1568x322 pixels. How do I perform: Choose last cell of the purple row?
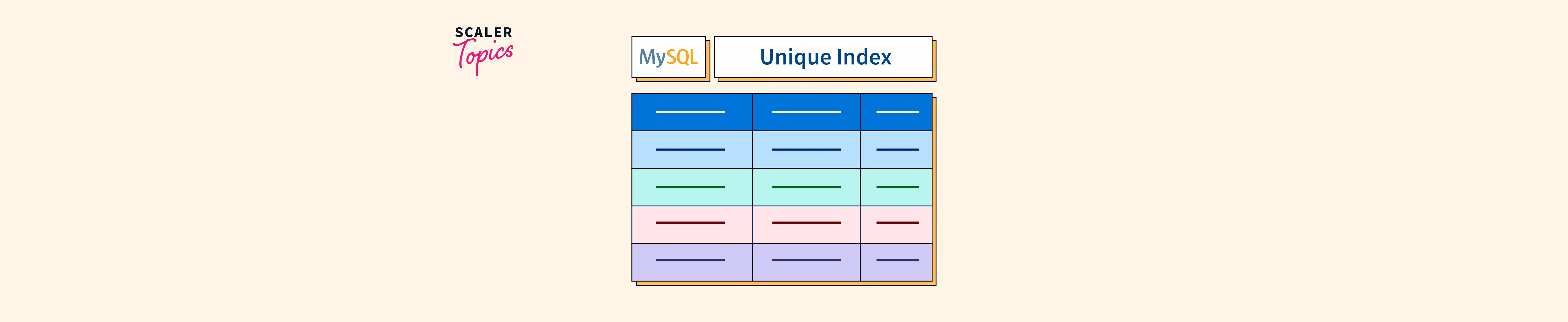tap(896, 262)
